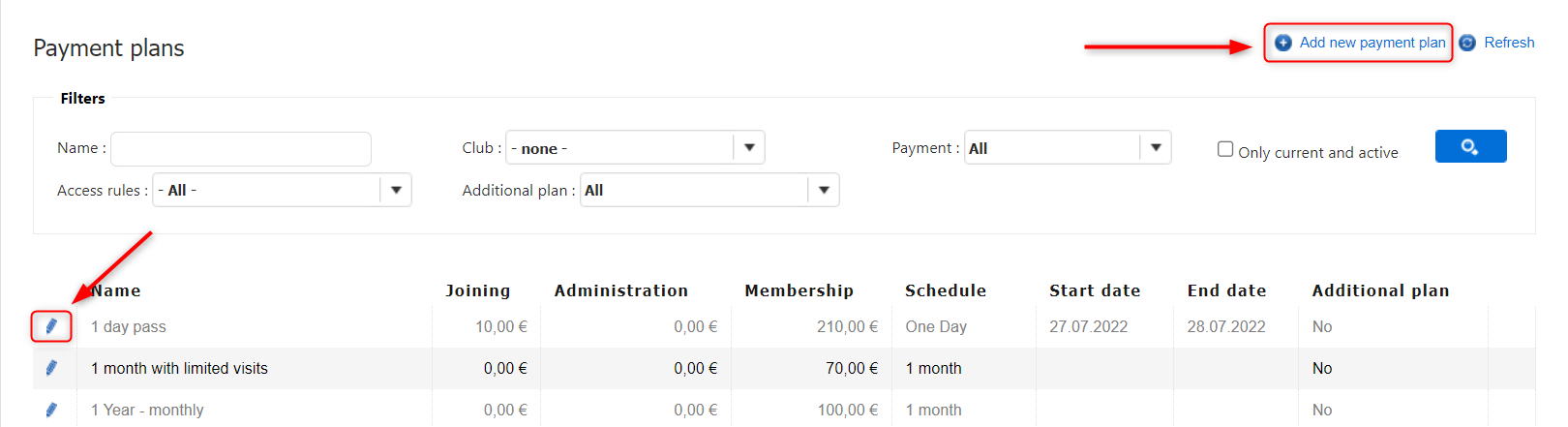Click the Name filter input field
This screenshot has height=427, width=1568.
pyautogui.click(x=241, y=149)
